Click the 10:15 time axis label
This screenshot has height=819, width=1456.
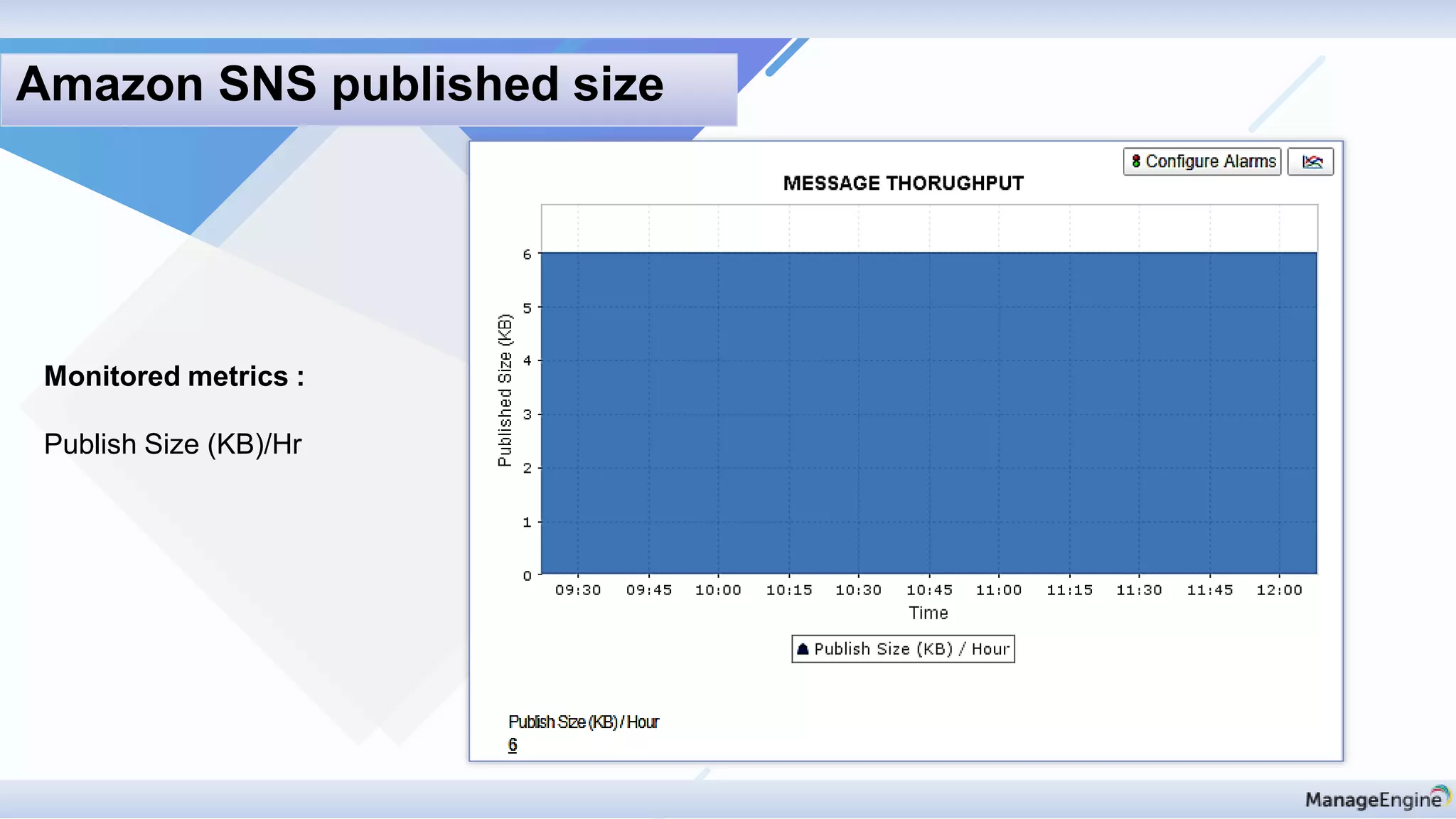click(789, 590)
